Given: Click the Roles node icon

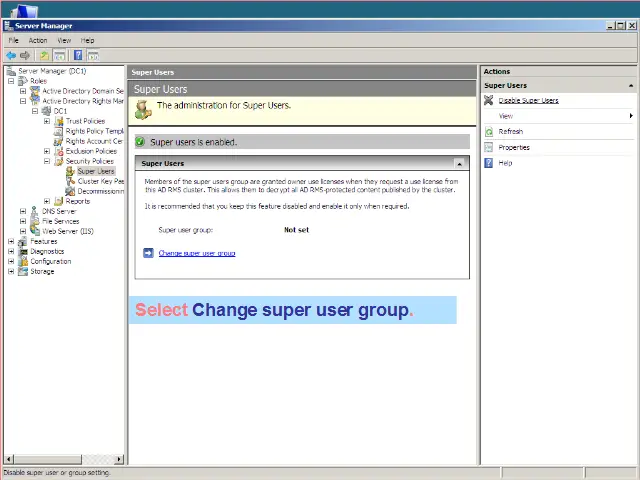Looking at the screenshot, I should click(23, 81).
